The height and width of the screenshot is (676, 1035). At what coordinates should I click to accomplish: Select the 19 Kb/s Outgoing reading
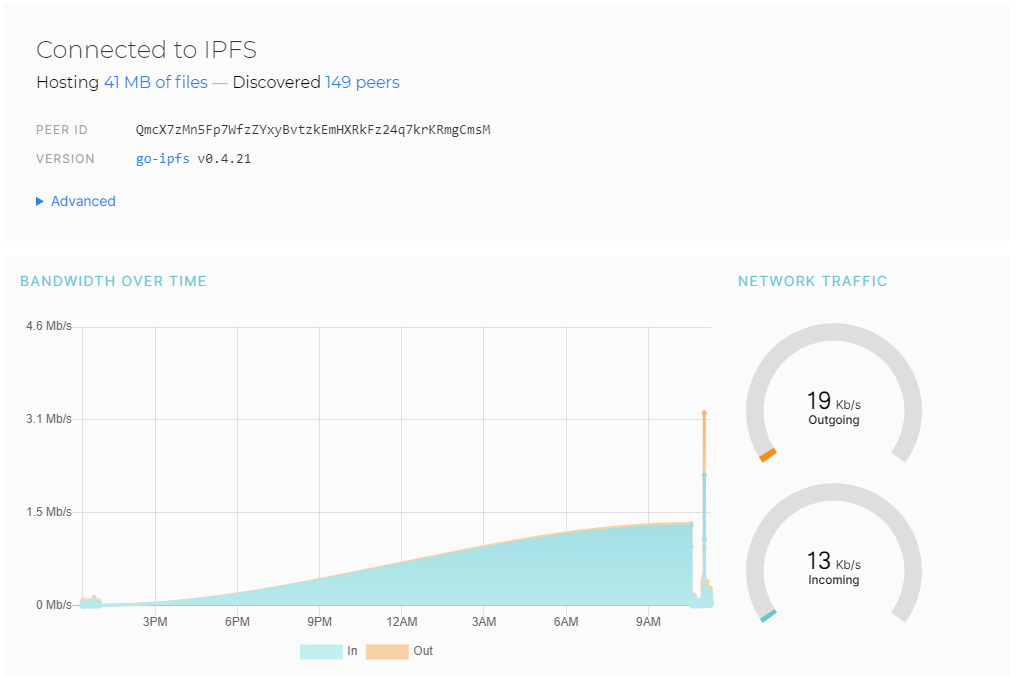(833, 407)
